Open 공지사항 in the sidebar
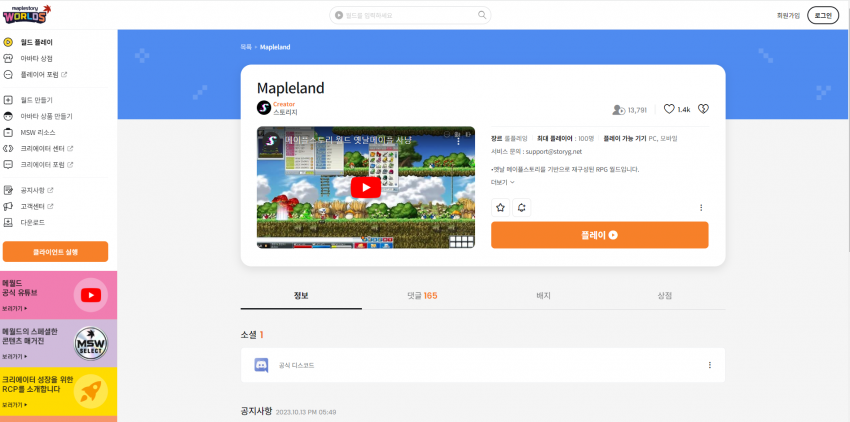 [36, 190]
